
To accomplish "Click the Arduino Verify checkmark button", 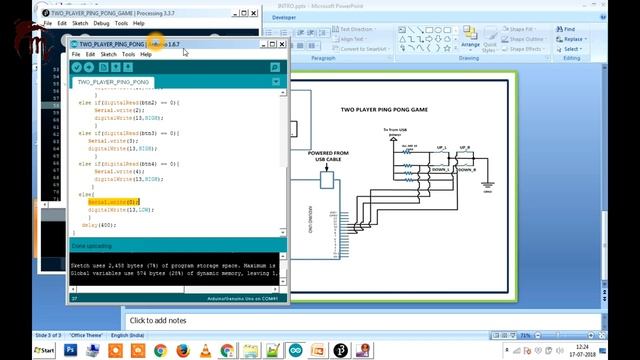I will click(77, 67).
